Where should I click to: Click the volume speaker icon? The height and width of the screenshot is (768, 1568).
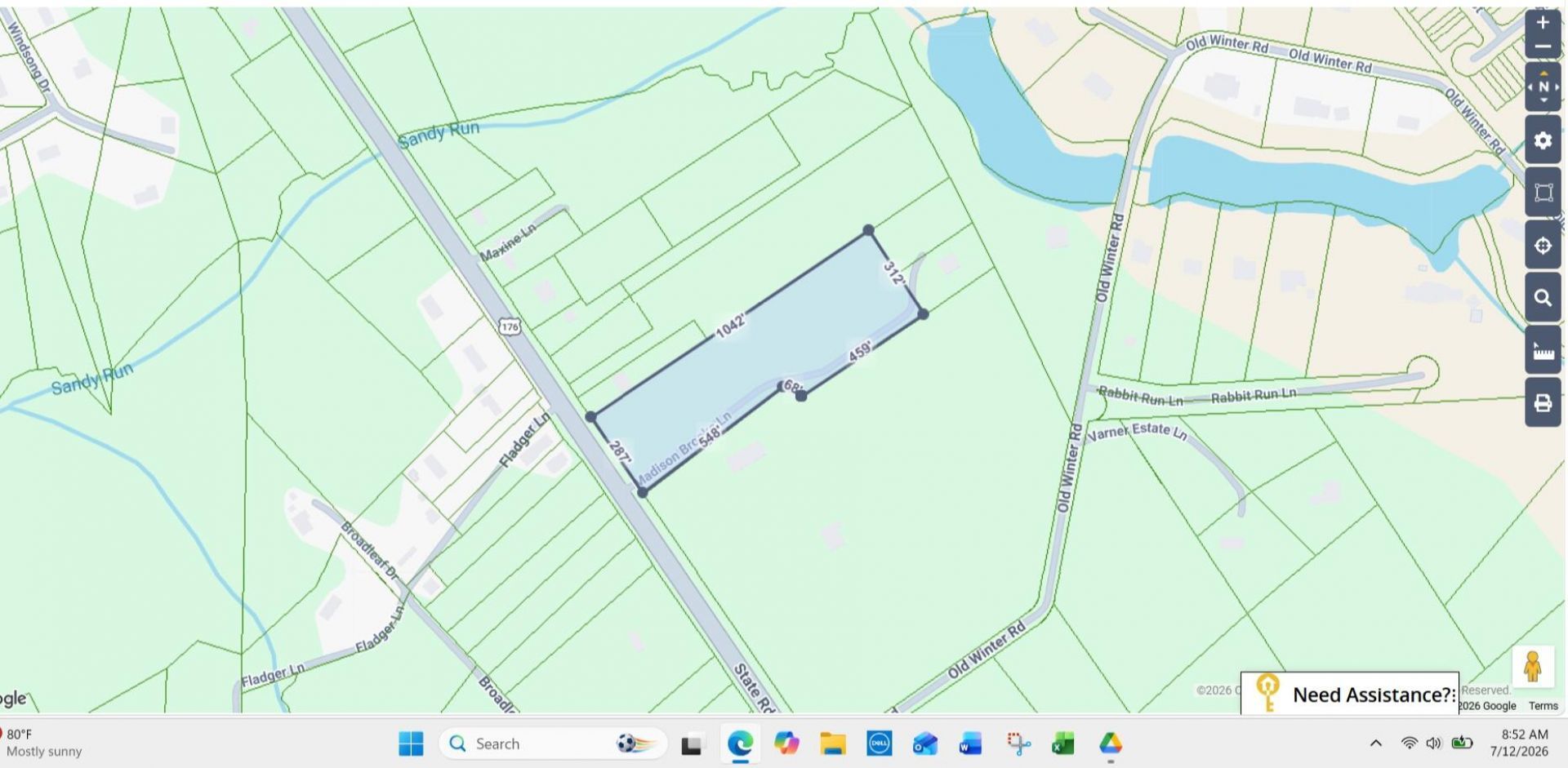pyautogui.click(x=1433, y=743)
